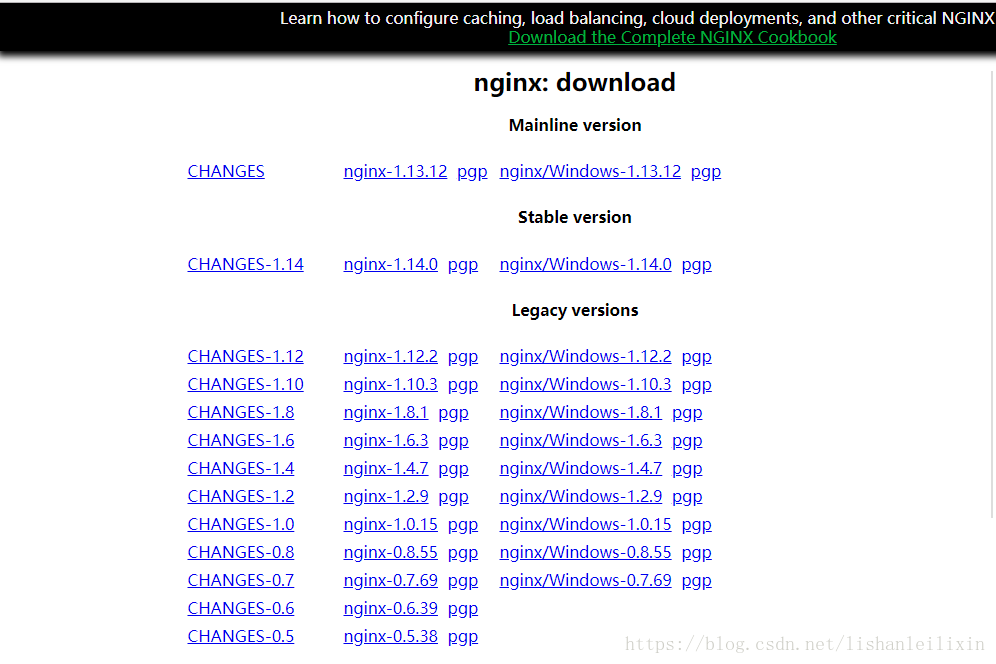The height and width of the screenshot is (664, 996).
Task: Open pgp signature for nginx-1.8.1
Action: [x=453, y=412]
